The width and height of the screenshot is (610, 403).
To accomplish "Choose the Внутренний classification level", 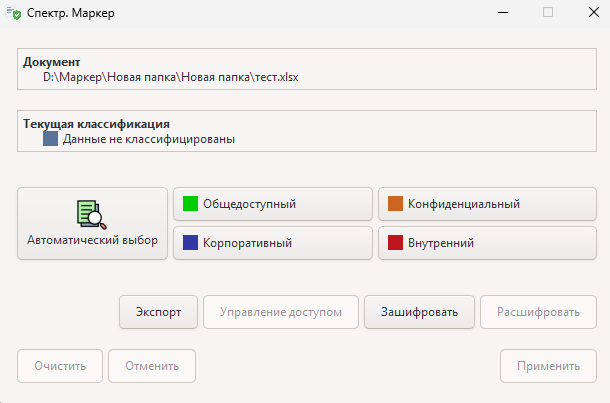I will point(477,243).
